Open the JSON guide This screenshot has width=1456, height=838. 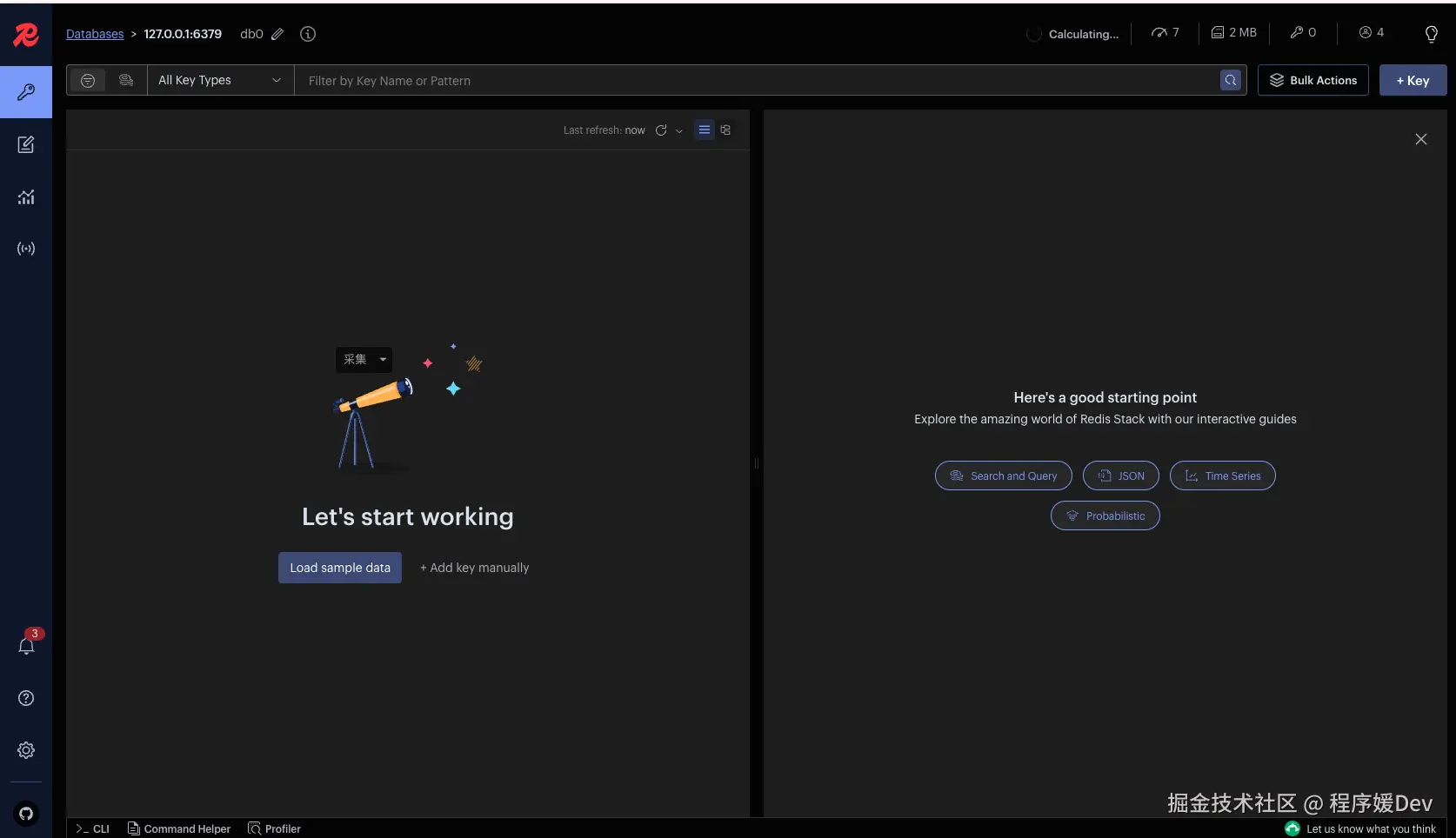click(1121, 476)
